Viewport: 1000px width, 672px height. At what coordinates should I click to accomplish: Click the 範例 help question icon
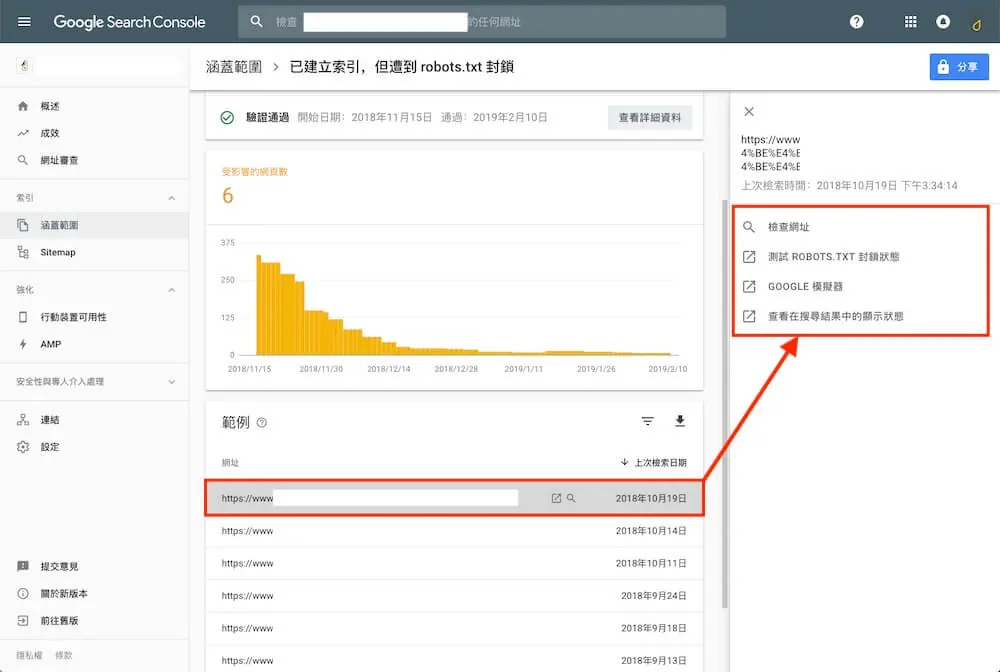(261, 422)
